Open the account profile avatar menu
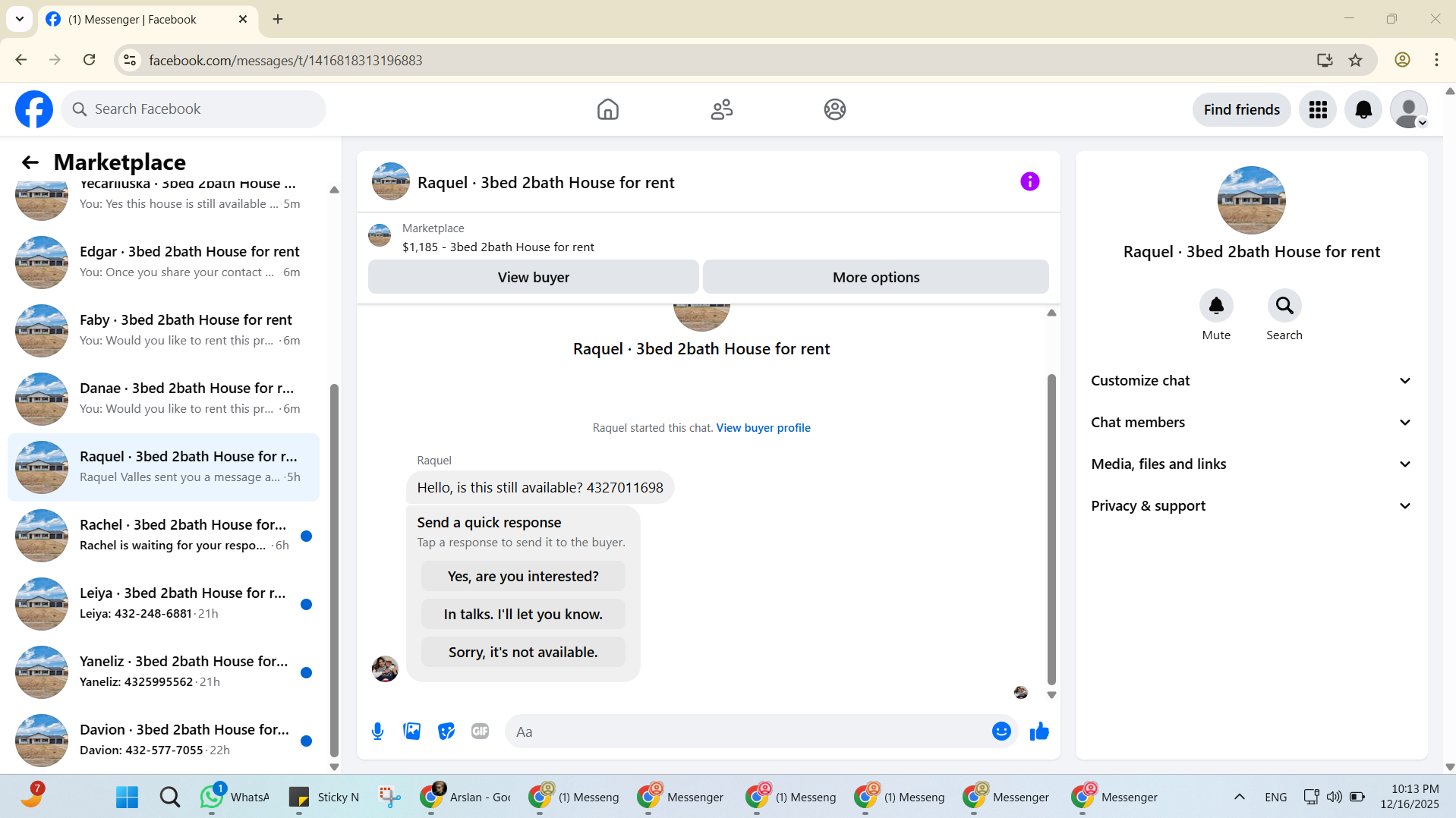The width and height of the screenshot is (1456, 818). [x=1409, y=109]
